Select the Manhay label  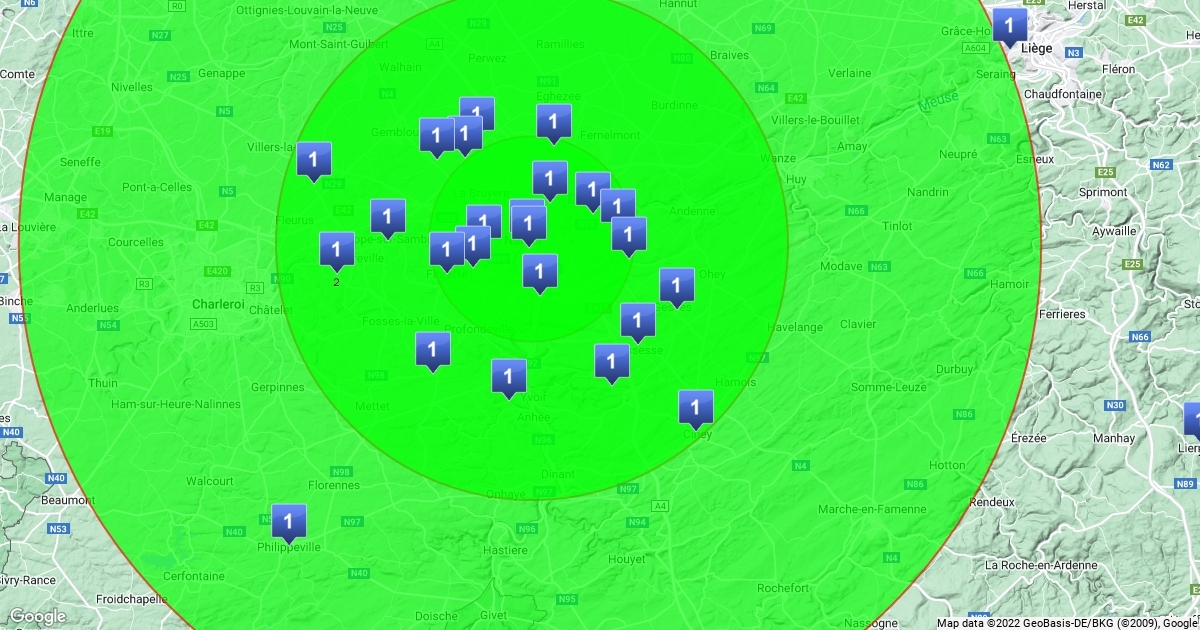pyautogui.click(x=1114, y=438)
